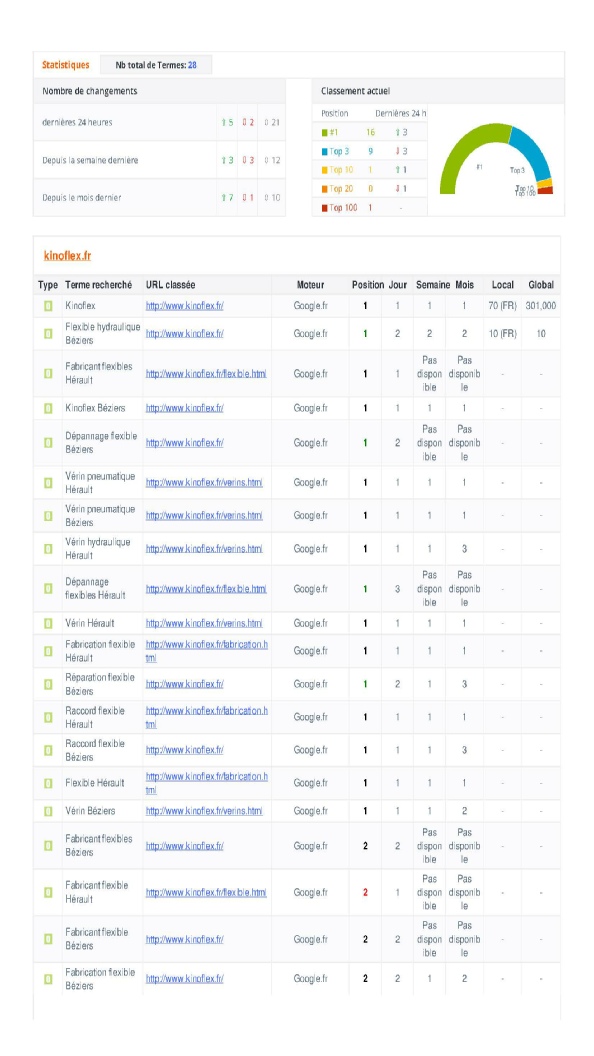Click type icon for Fabrication flexible Hérault
This screenshot has width=594, height=1056.
[x=48, y=651]
